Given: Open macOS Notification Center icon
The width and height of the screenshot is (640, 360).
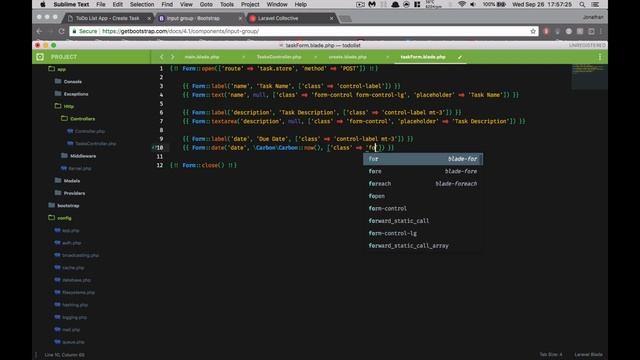Looking at the screenshot, I should point(596,4).
